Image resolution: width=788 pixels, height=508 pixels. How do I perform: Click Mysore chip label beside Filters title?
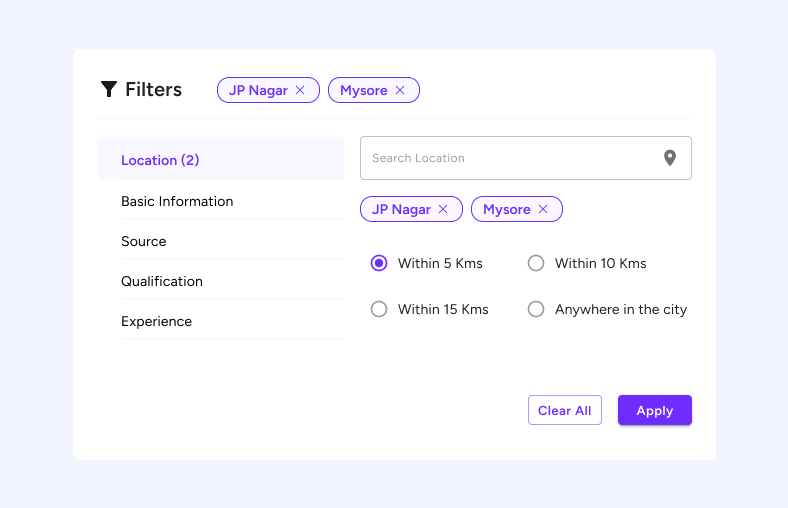pyautogui.click(x=363, y=91)
